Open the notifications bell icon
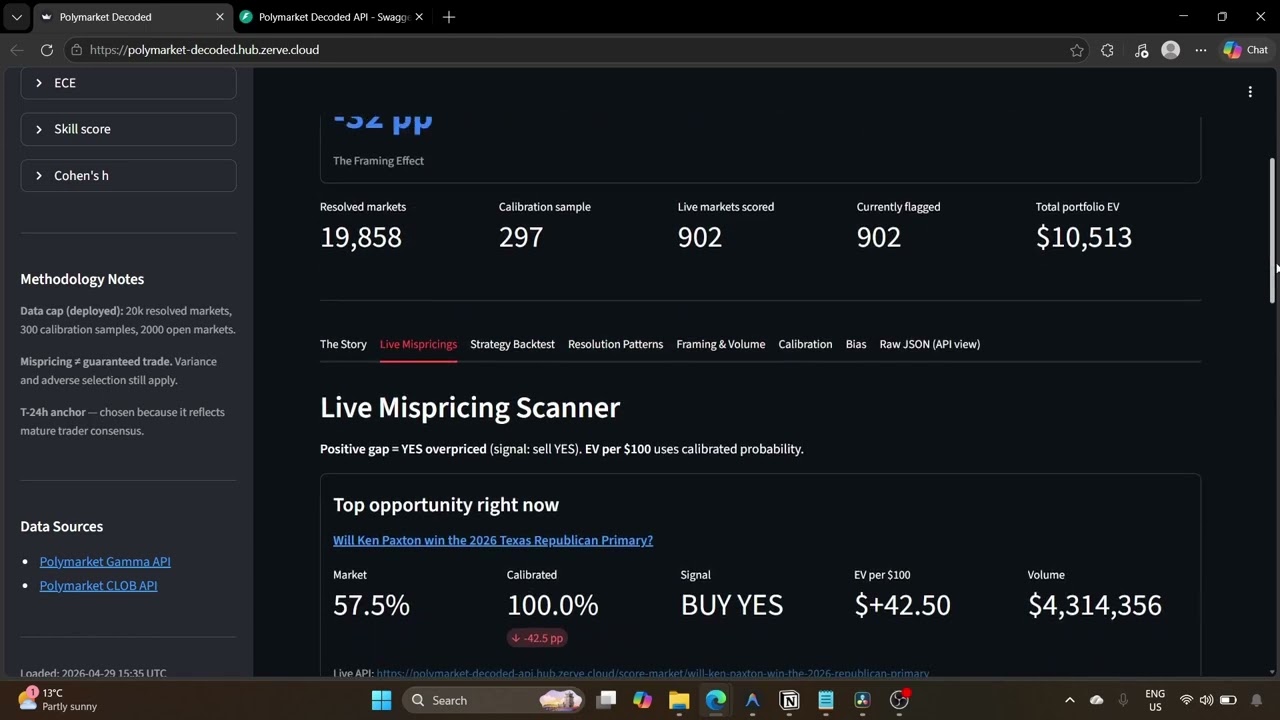 click(x=1257, y=700)
